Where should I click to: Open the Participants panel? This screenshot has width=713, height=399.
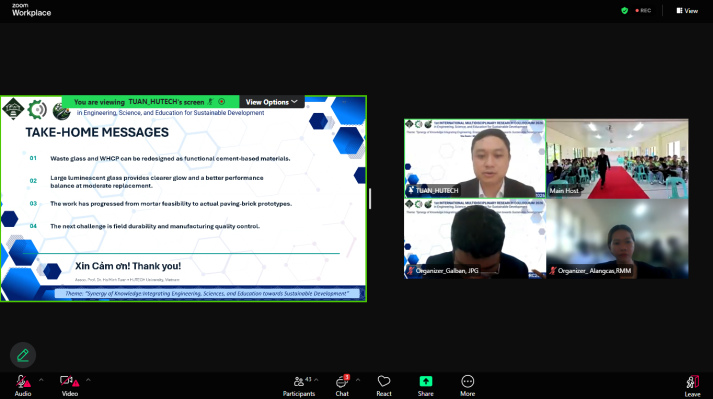(x=299, y=386)
